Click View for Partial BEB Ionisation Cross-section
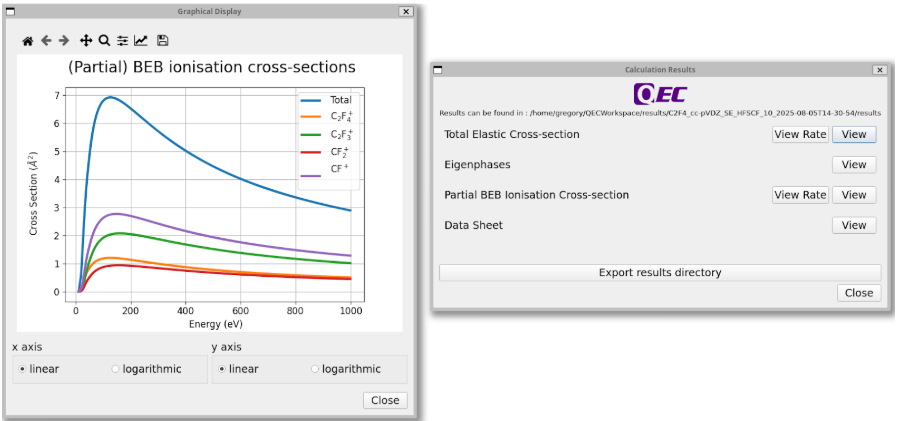The width and height of the screenshot is (898, 421). (x=854, y=195)
